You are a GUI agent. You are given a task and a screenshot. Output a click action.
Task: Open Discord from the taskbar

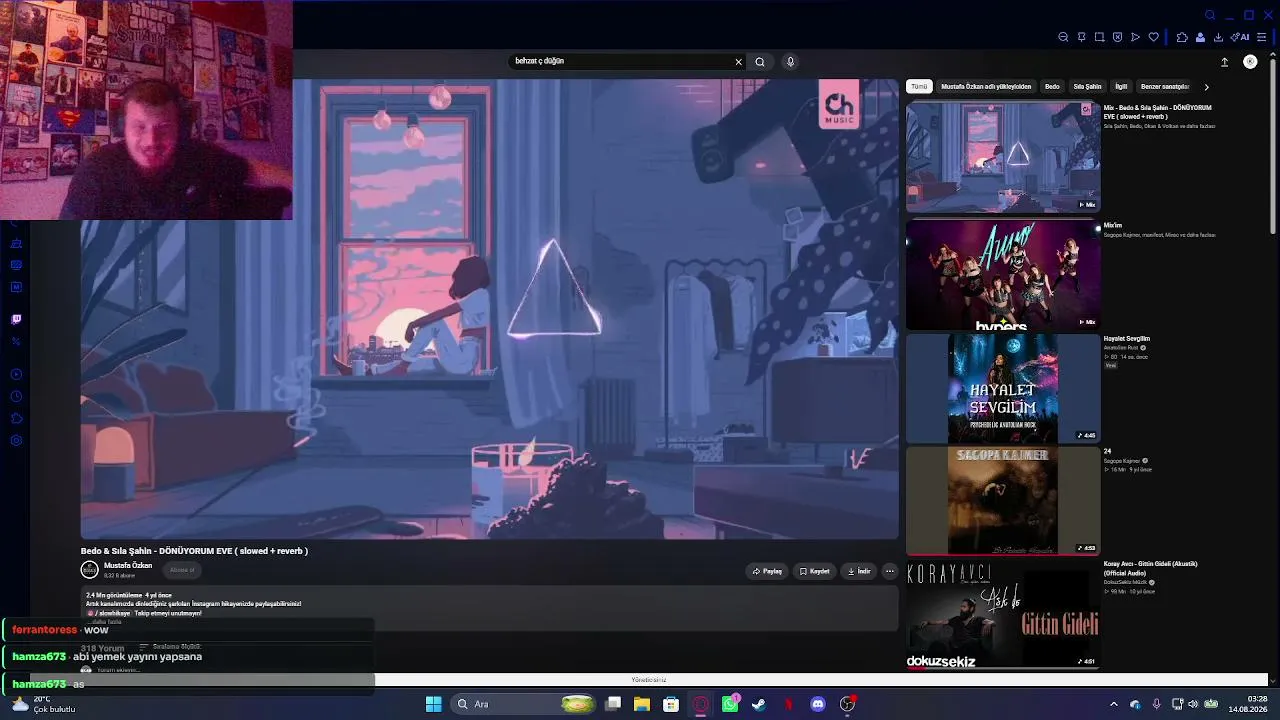point(818,704)
